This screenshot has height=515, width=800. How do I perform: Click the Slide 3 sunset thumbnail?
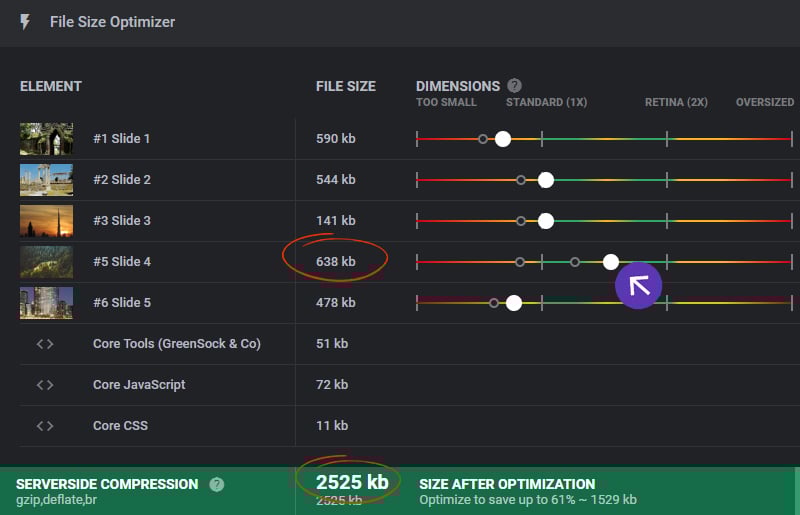(46, 220)
